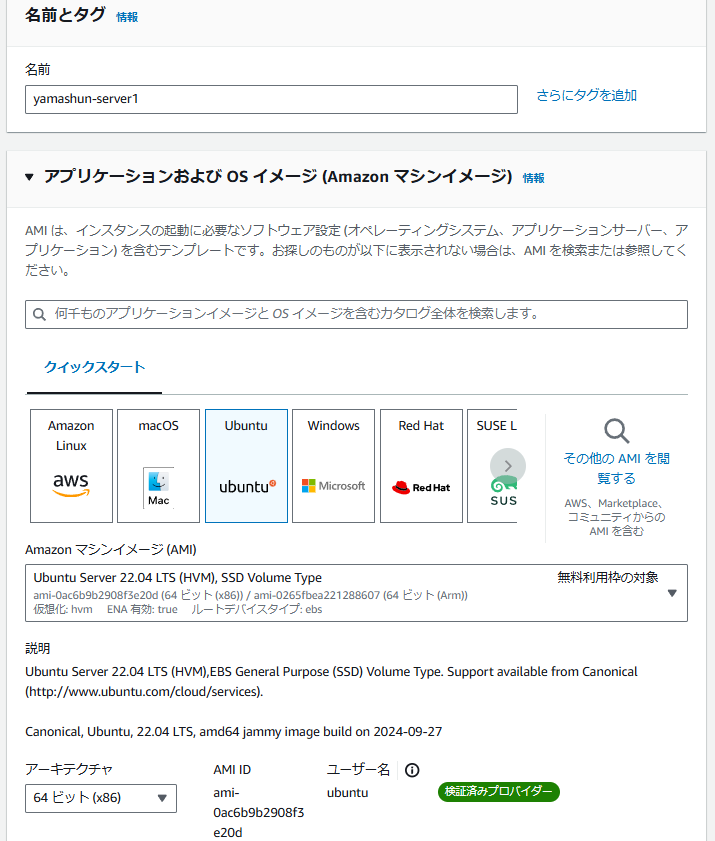
Task: Click the name field containing yamashun-server1
Action: [271, 99]
